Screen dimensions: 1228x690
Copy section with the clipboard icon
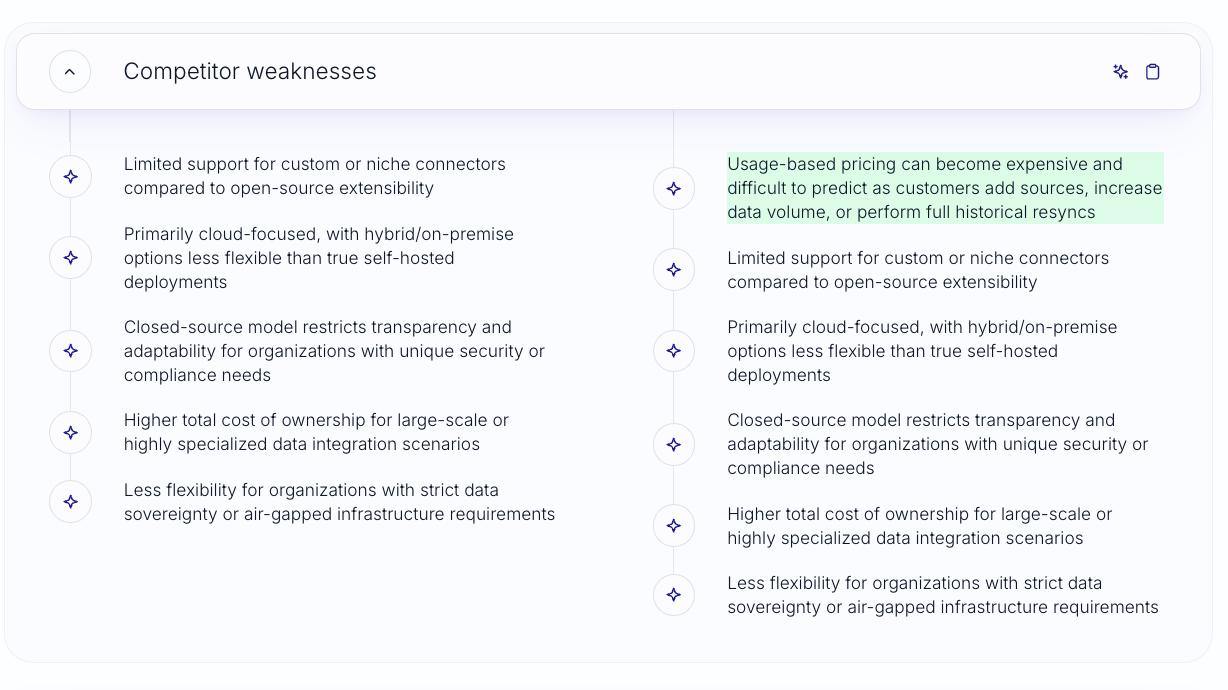(1153, 72)
